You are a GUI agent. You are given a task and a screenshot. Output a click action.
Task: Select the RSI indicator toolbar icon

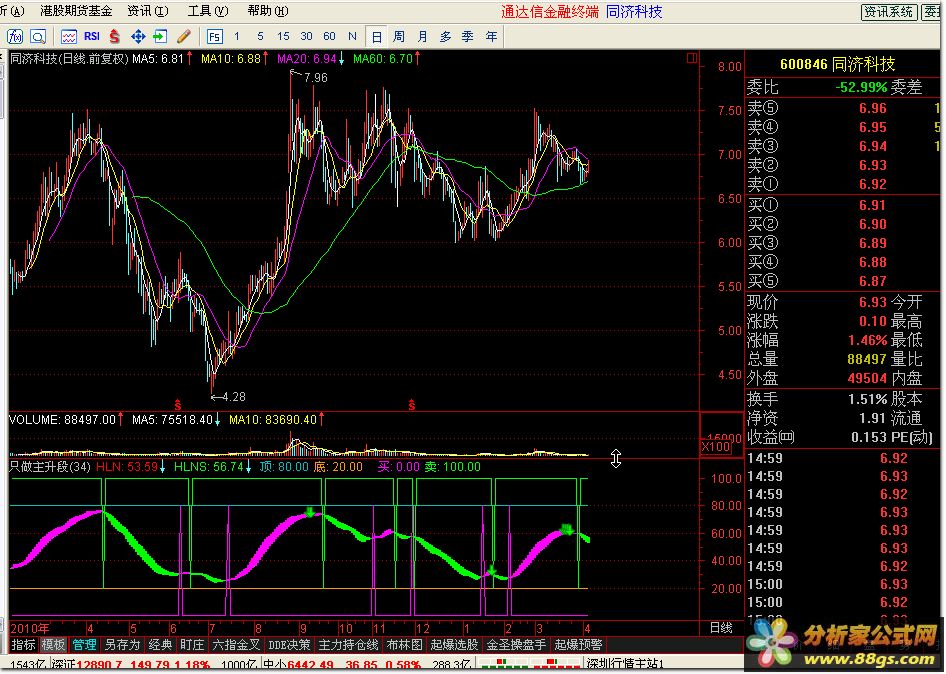pos(92,37)
